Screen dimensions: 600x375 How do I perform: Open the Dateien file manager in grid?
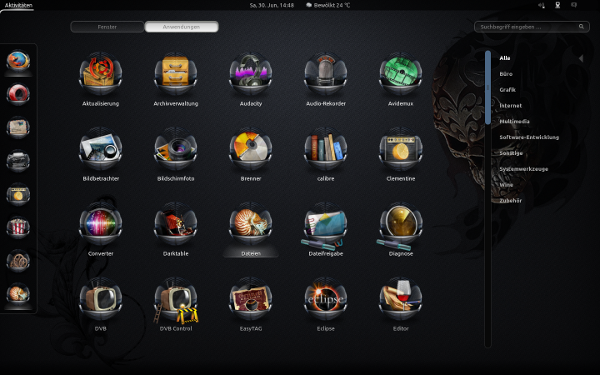point(251,223)
